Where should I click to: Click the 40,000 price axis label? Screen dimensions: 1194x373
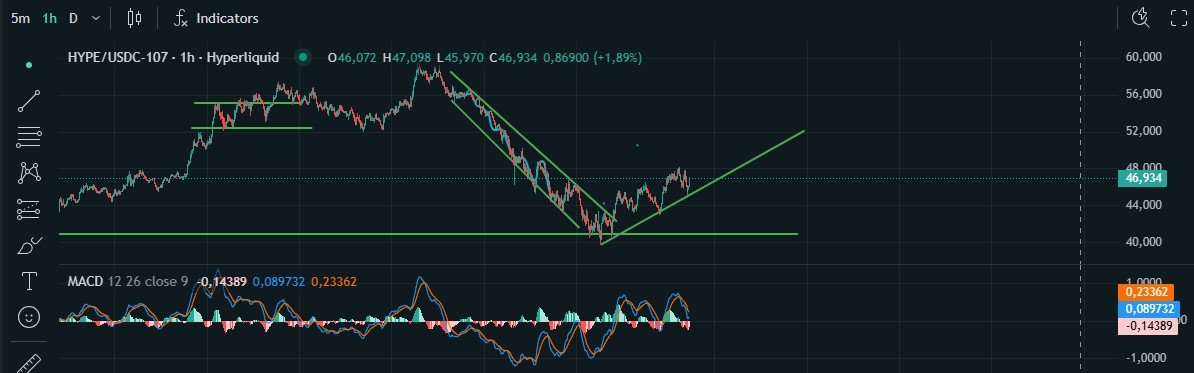click(x=1143, y=242)
